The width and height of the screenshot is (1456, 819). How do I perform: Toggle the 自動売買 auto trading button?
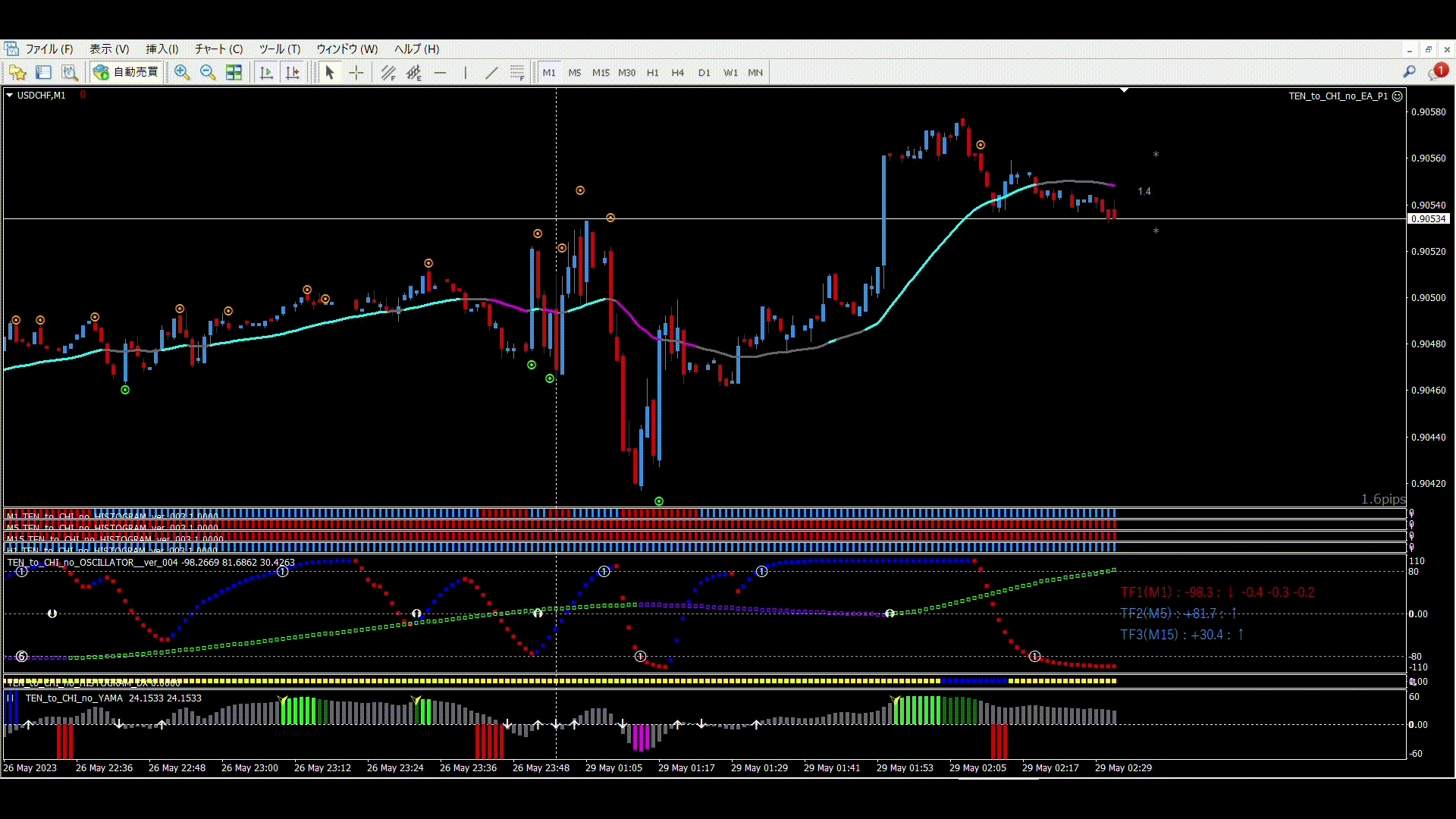tap(126, 72)
